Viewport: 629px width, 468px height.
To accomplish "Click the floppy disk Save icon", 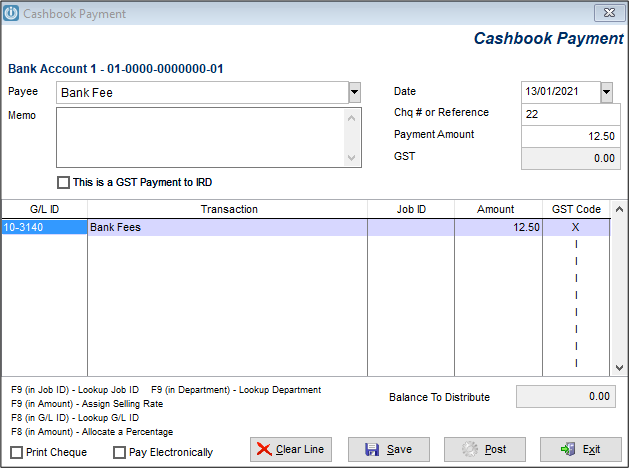I will [372, 449].
